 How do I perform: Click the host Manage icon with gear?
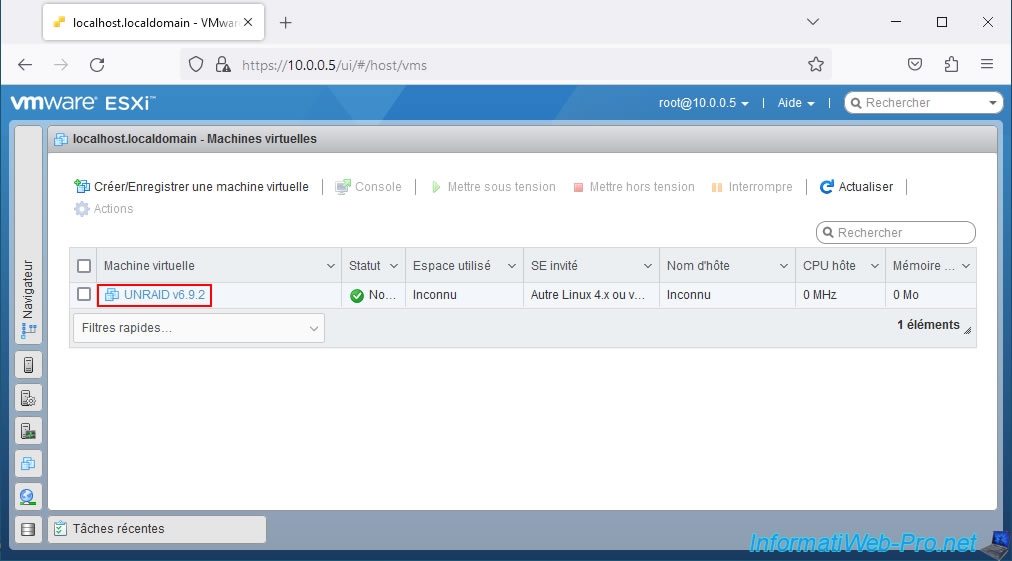pyautogui.click(x=28, y=398)
